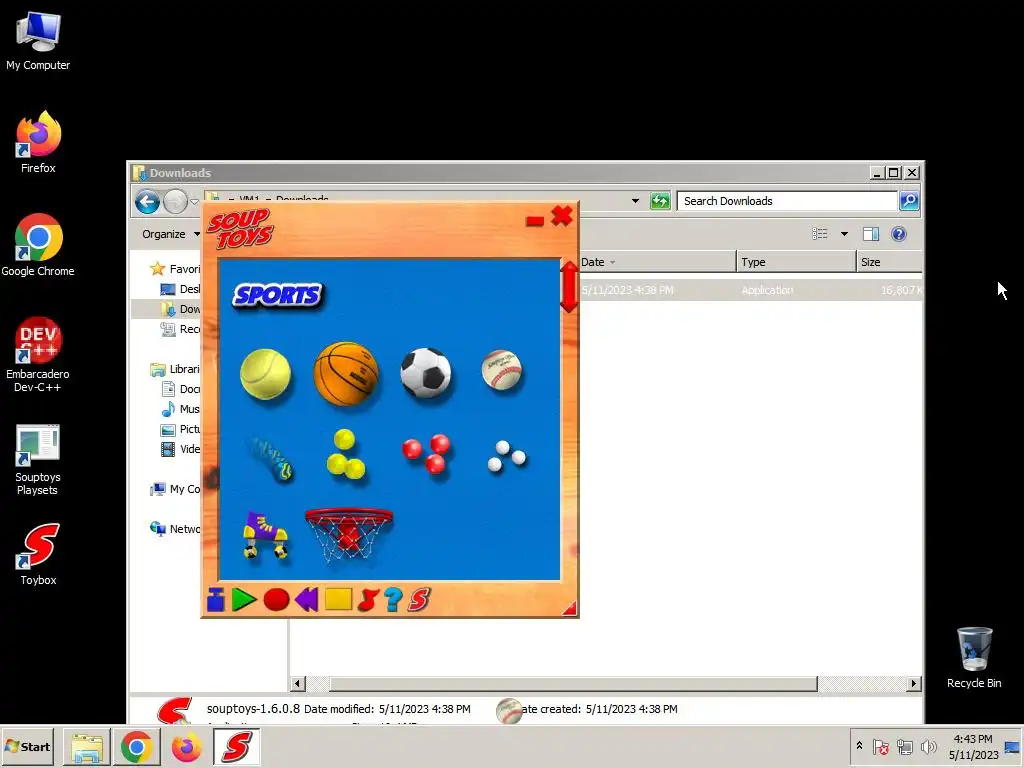The width and height of the screenshot is (1024, 768).
Task: Select Network in the navigation pane
Action: tap(175, 529)
